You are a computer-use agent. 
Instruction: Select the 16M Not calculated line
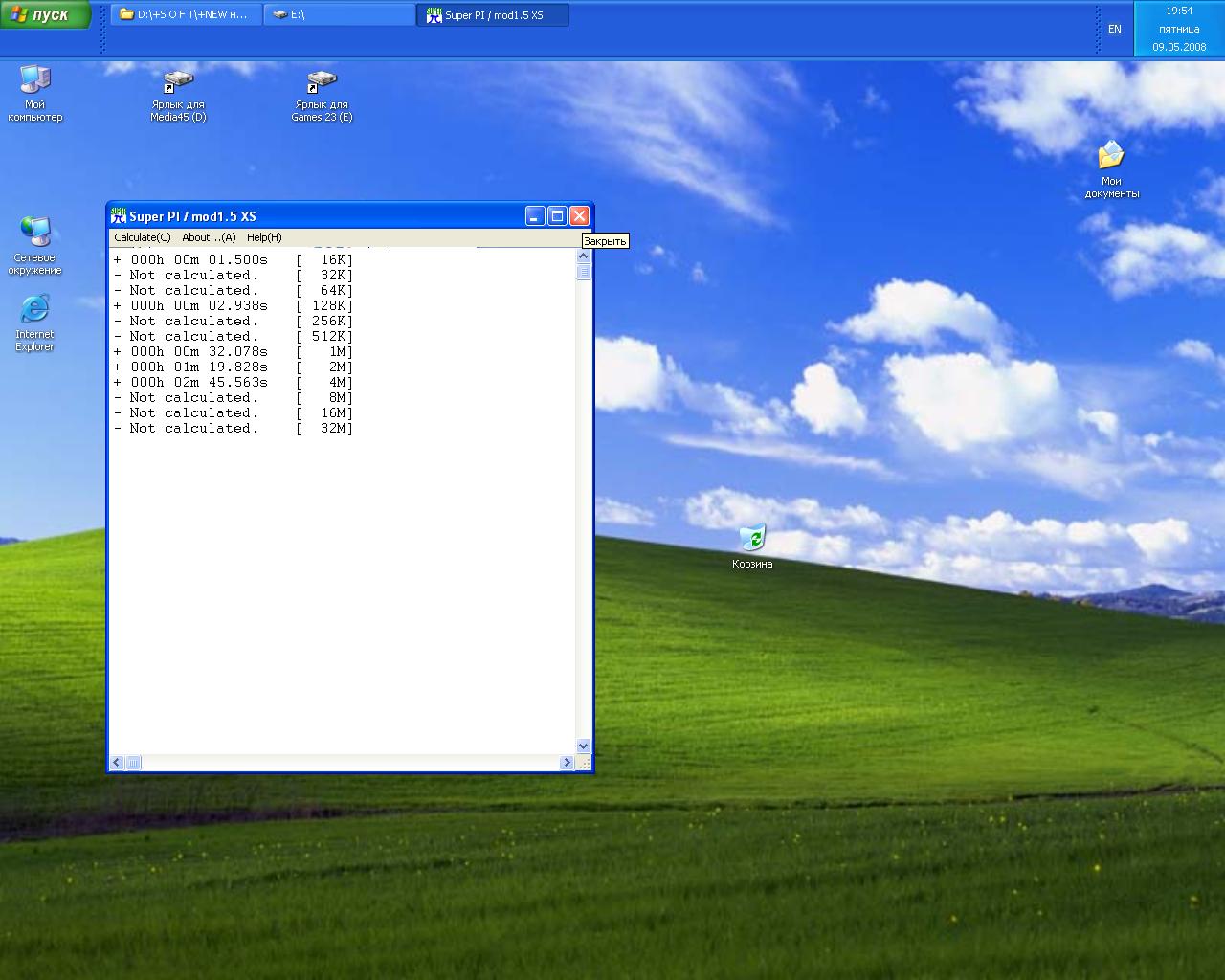234,413
